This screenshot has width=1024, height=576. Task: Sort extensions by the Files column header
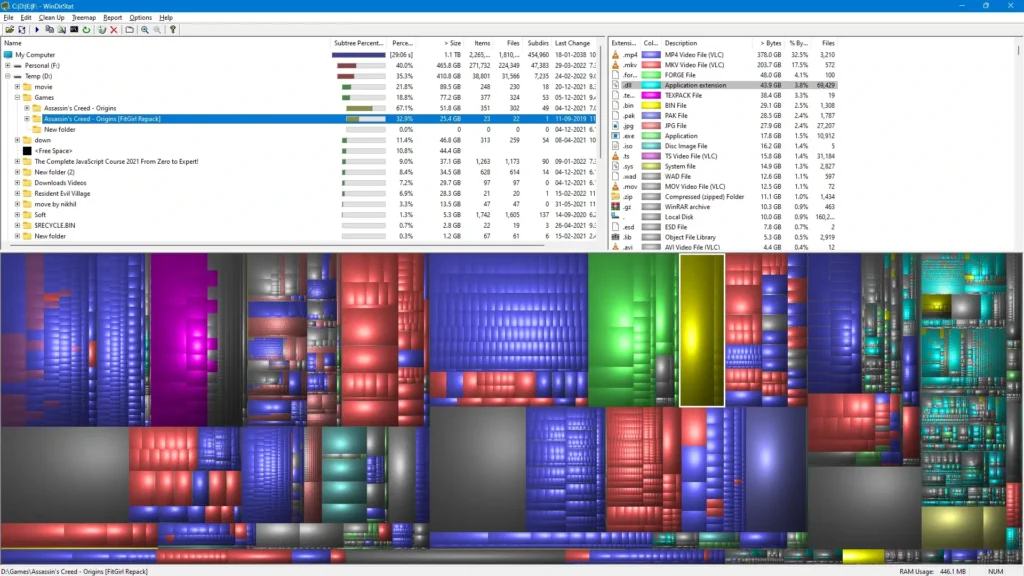(827, 43)
